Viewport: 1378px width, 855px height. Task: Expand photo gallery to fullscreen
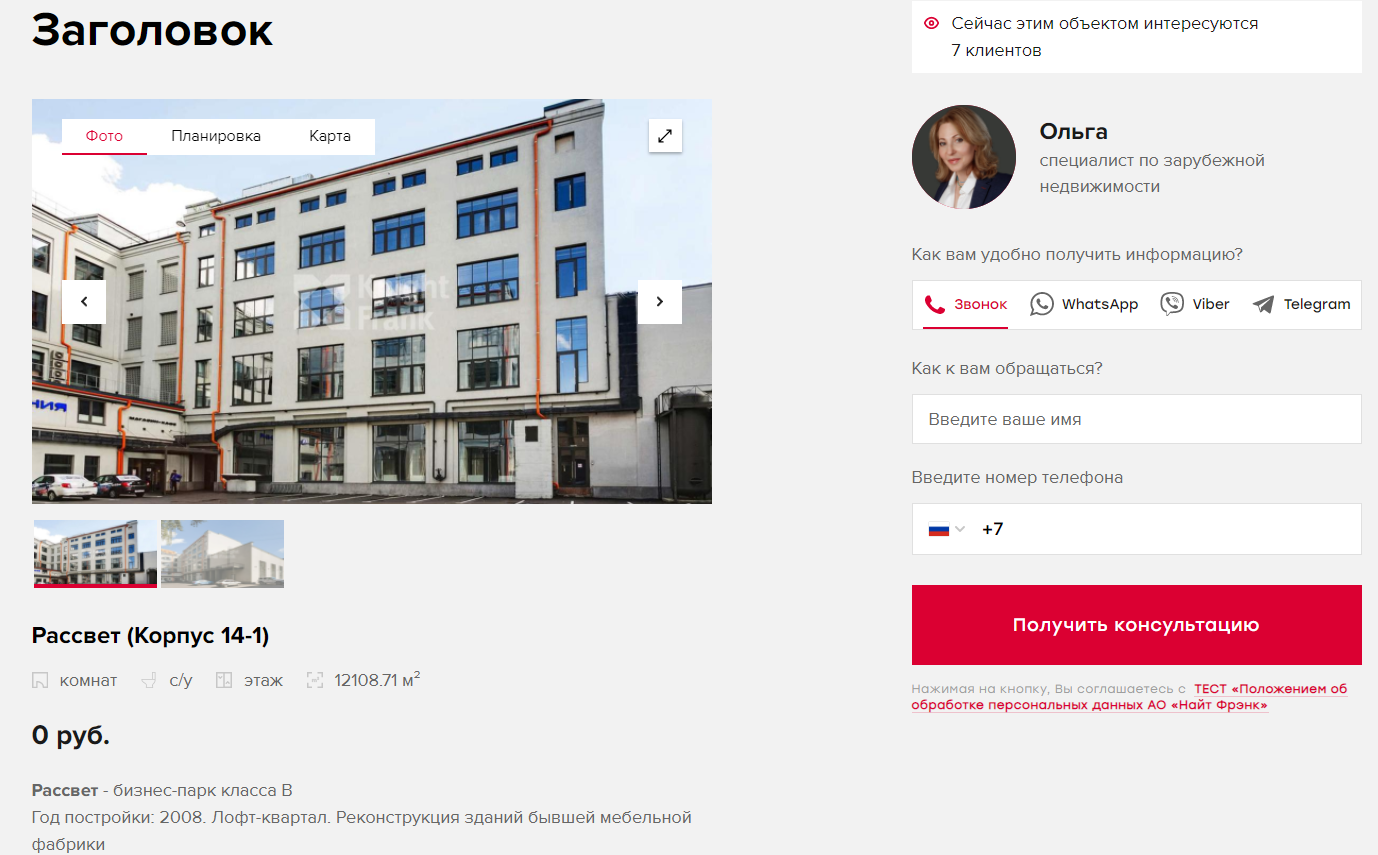coord(665,136)
